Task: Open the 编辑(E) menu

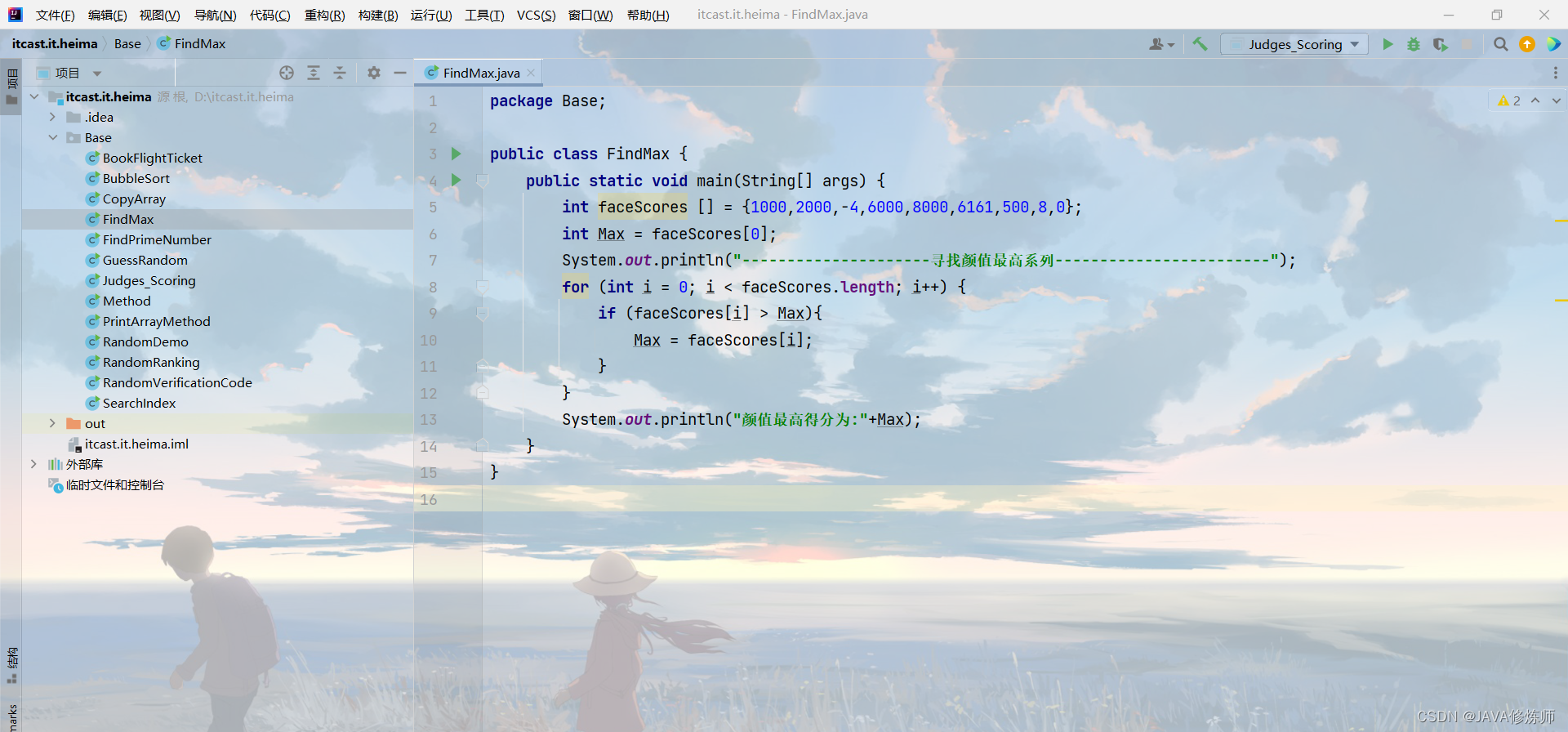Action: coord(107,15)
